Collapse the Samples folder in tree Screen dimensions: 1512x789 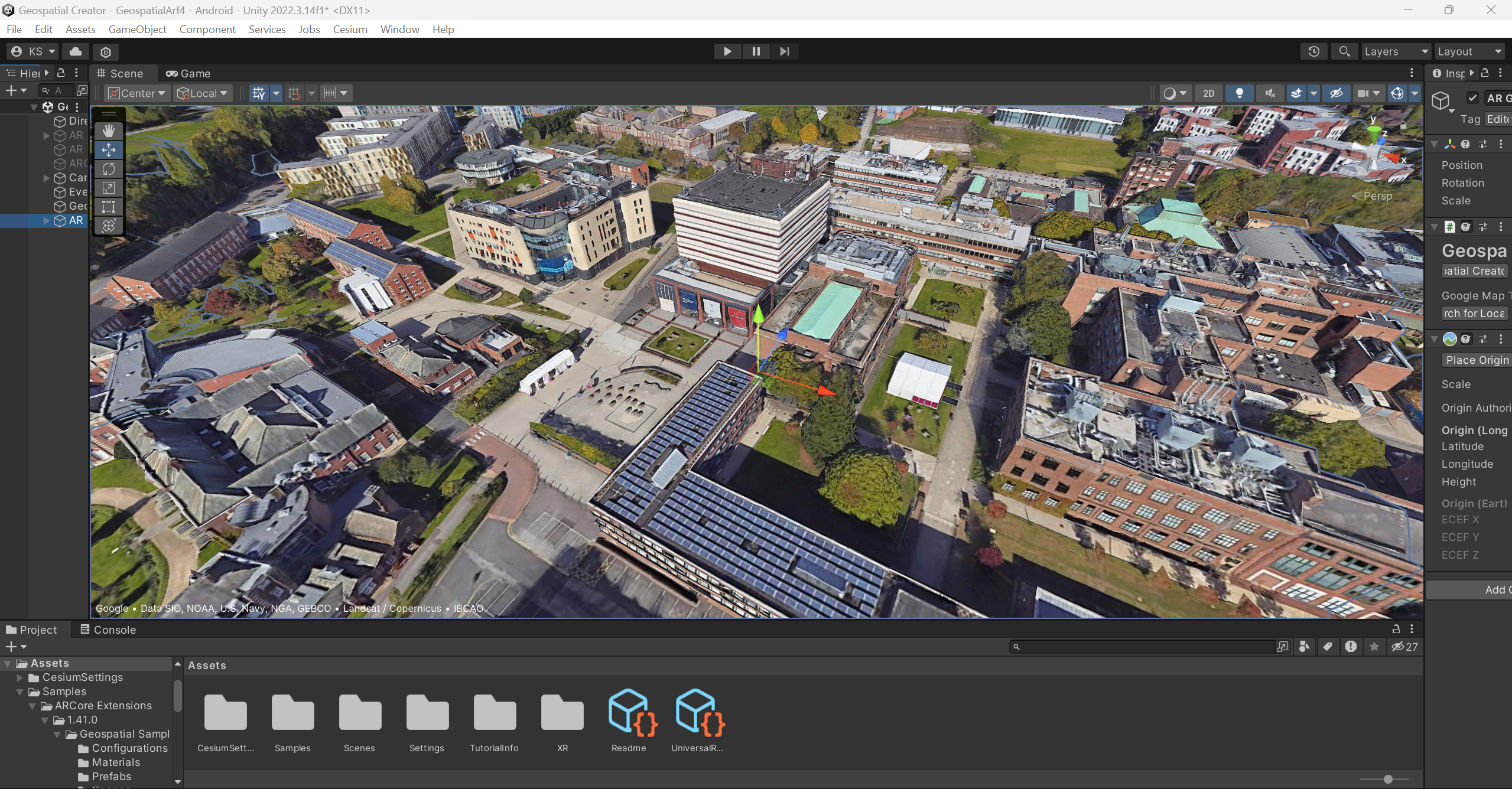click(x=20, y=692)
